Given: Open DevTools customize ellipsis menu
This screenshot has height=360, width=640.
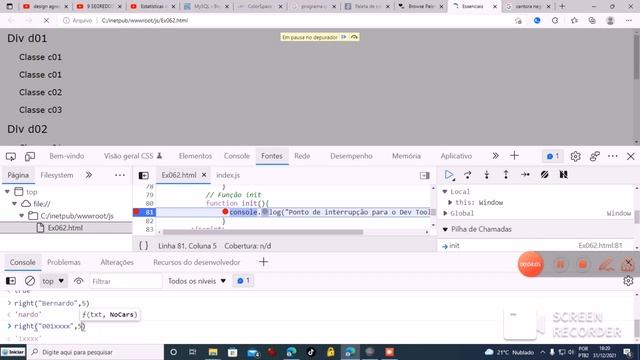Looking at the screenshot, I should pyautogui.click(x=613, y=156).
